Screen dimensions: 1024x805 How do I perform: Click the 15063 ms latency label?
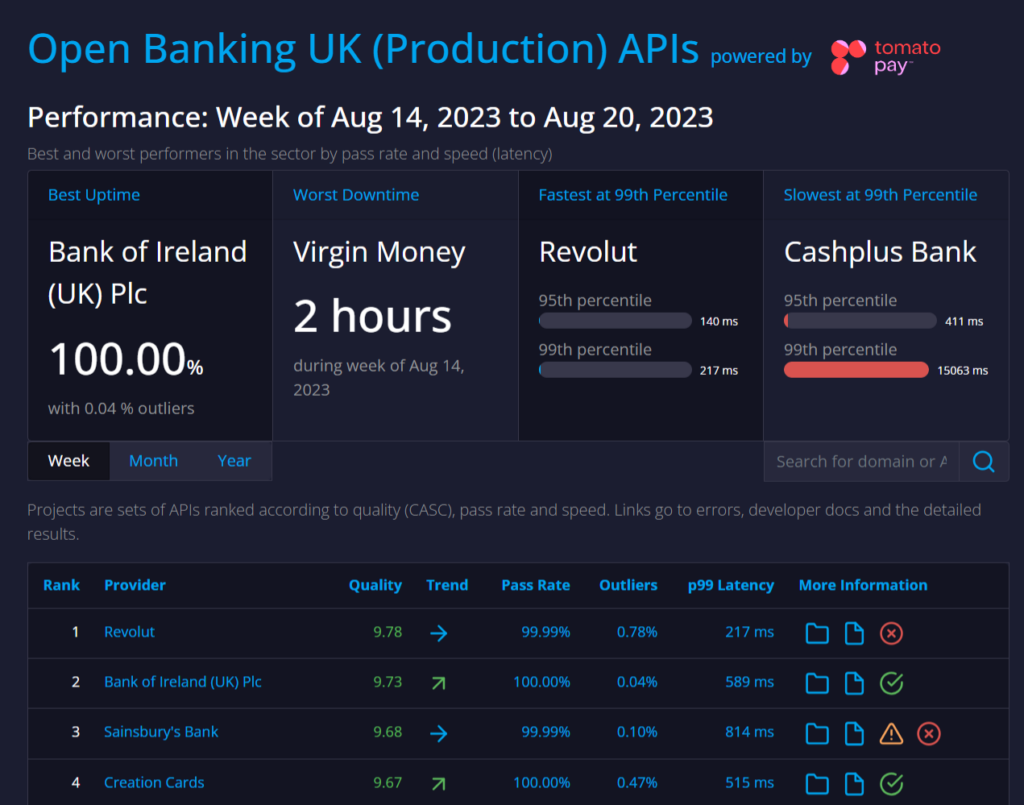pos(962,370)
